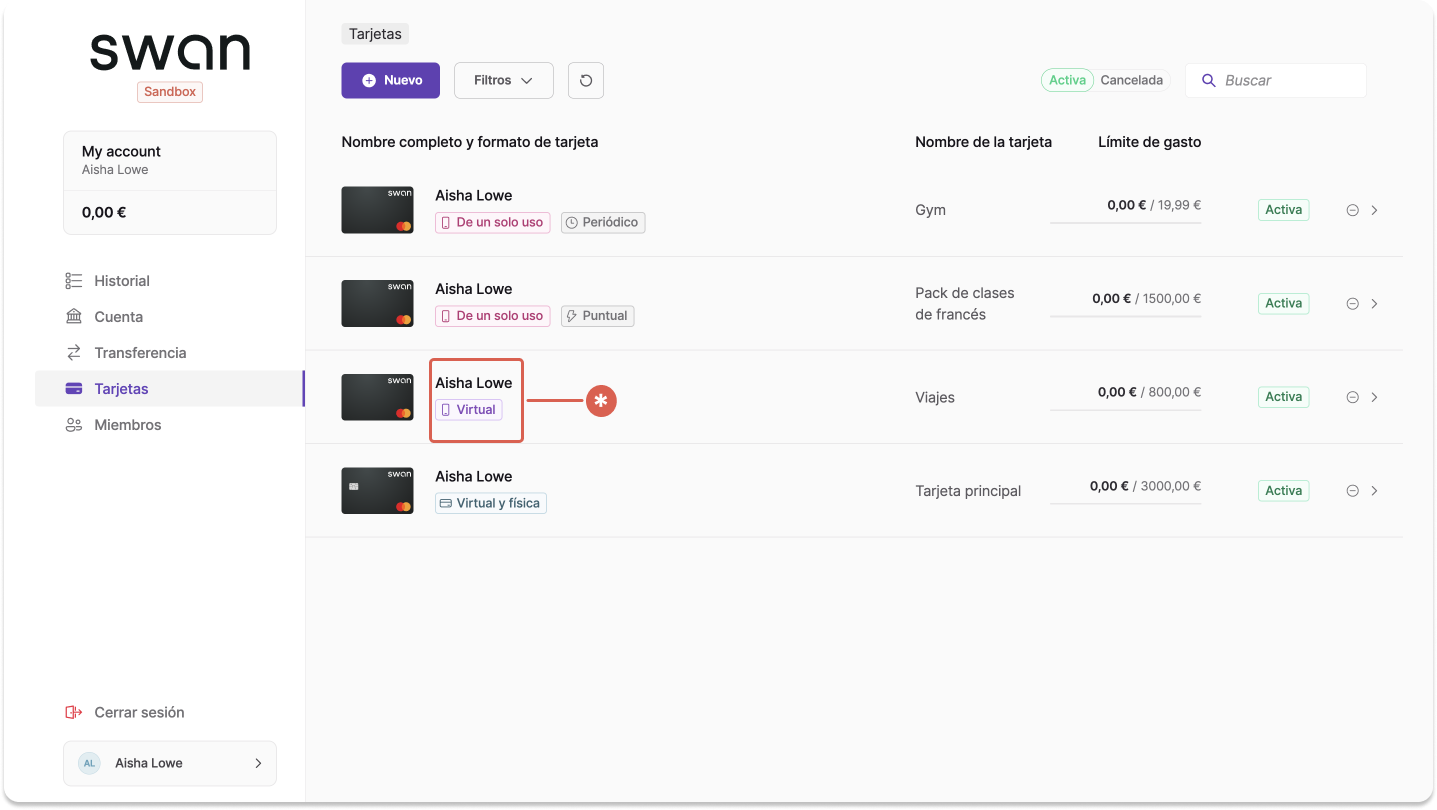Click the De un solo uso tag beside Puntual

[492, 316]
